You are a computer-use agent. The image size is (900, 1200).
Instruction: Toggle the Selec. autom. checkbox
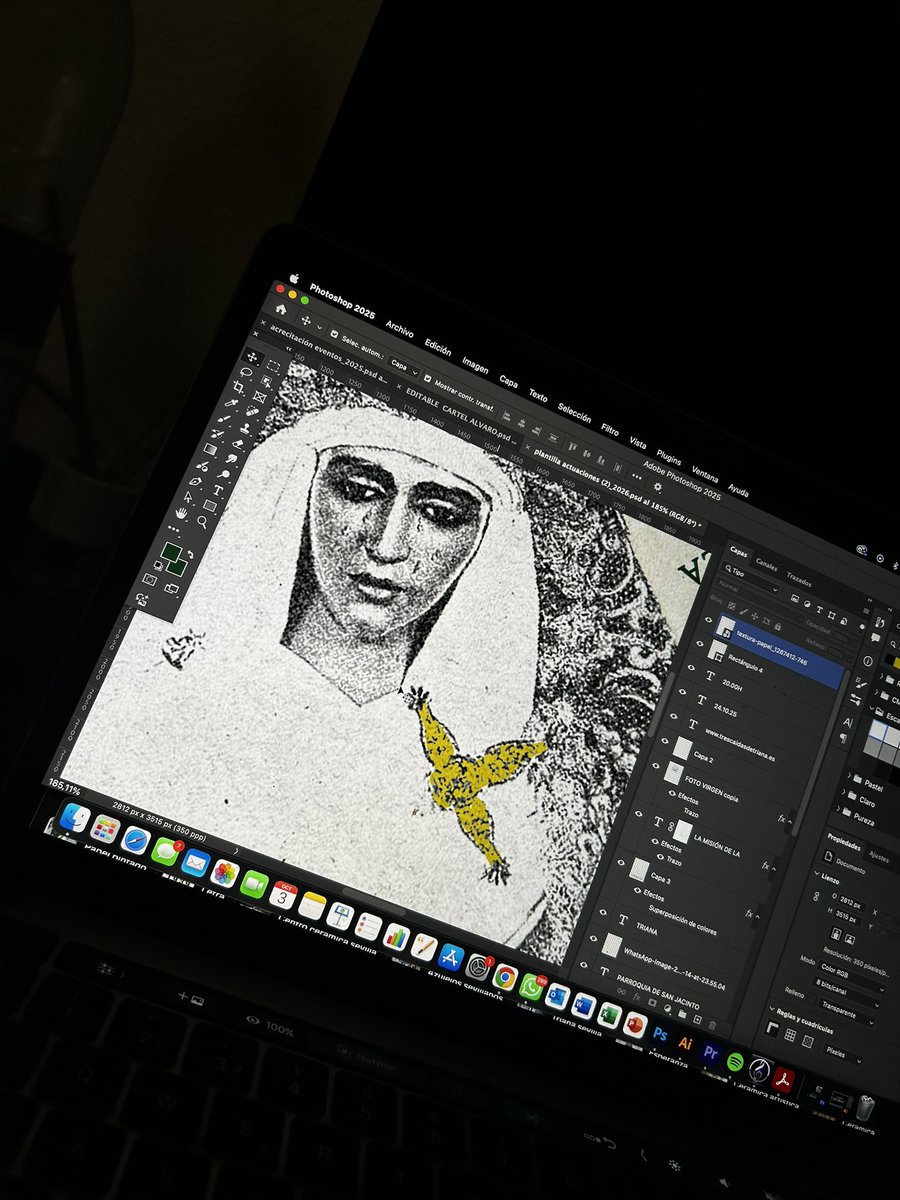(334, 334)
